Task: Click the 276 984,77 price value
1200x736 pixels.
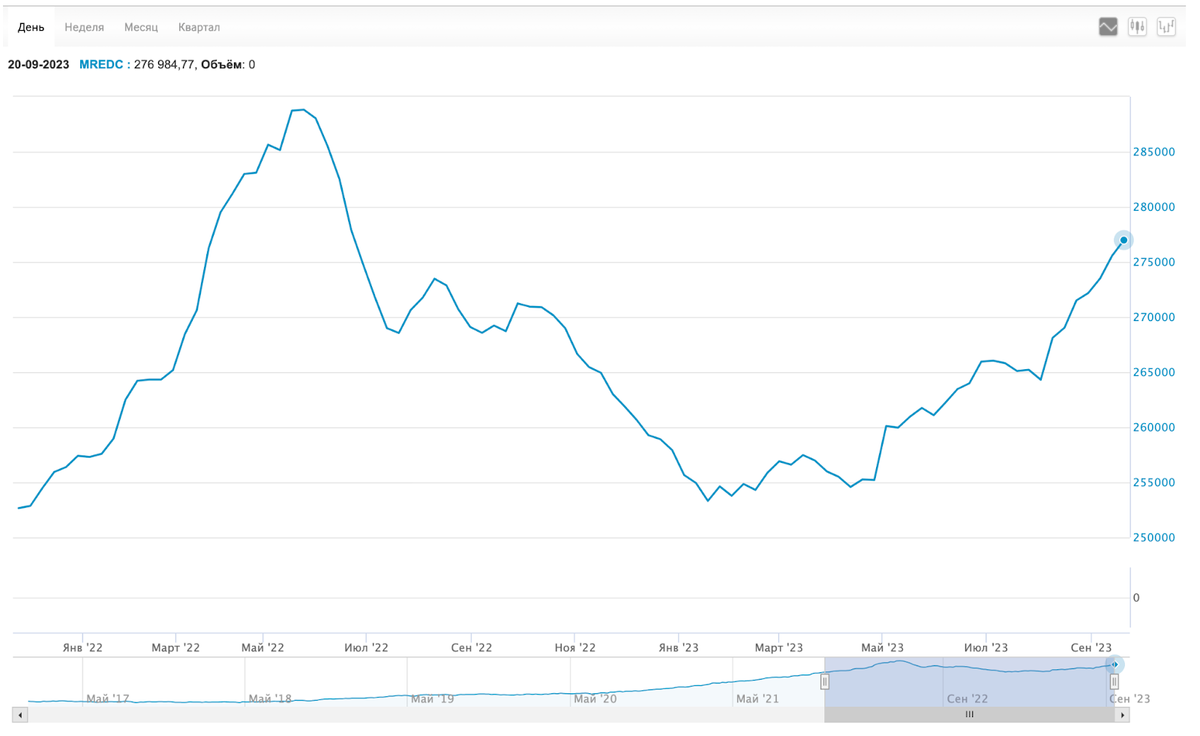Action: tap(164, 64)
